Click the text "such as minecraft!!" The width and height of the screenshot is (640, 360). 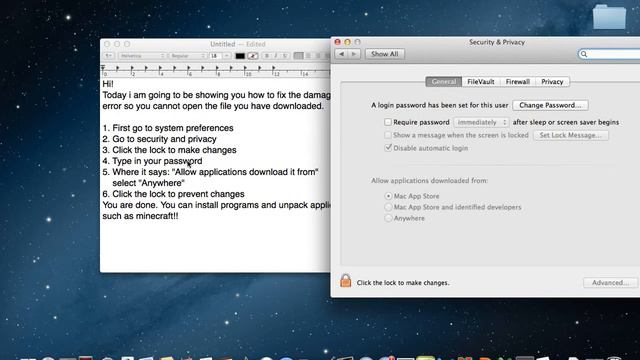[x=140, y=216]
